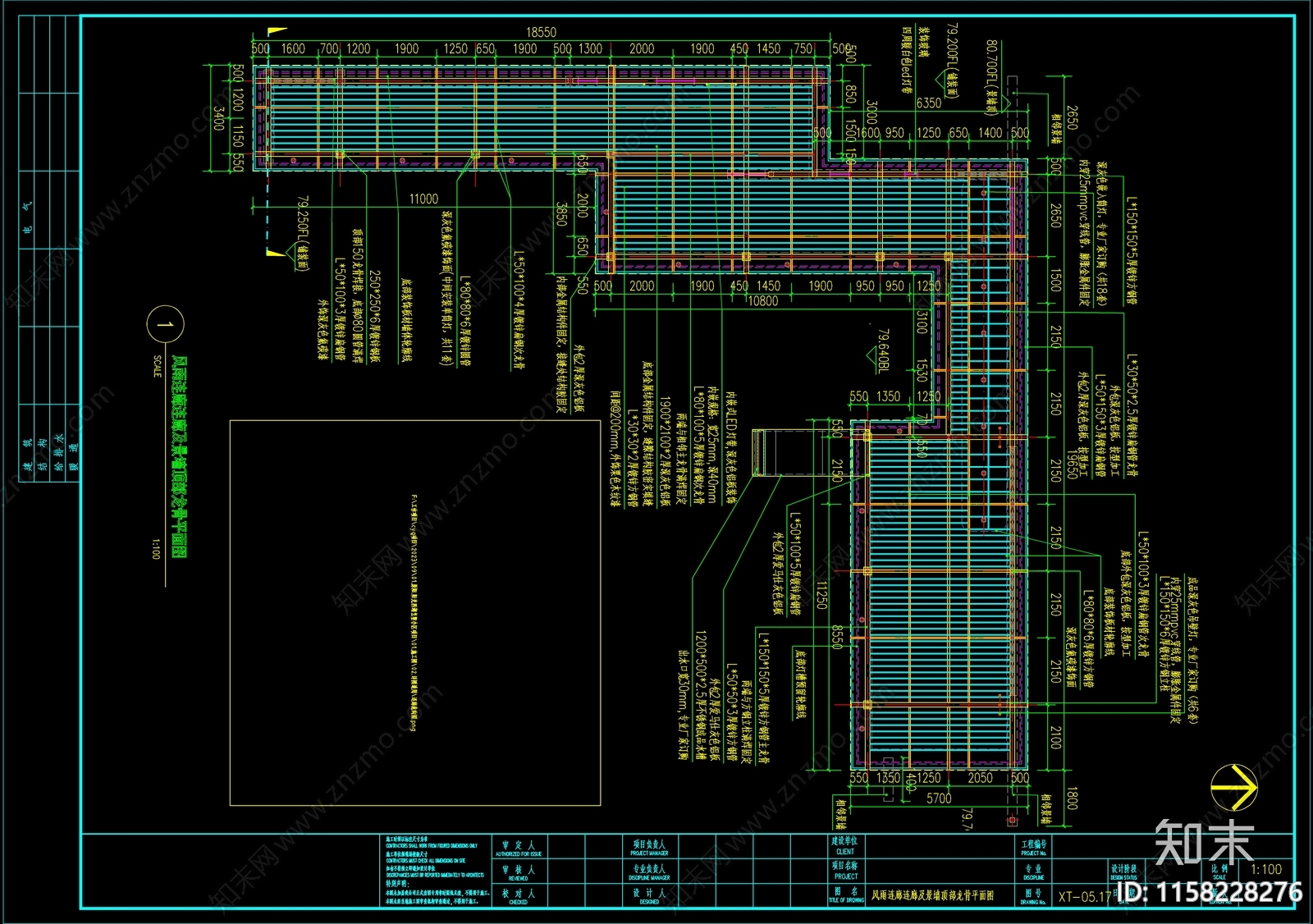Click the 250*250*6 steel plate annotation

point(374,317)
